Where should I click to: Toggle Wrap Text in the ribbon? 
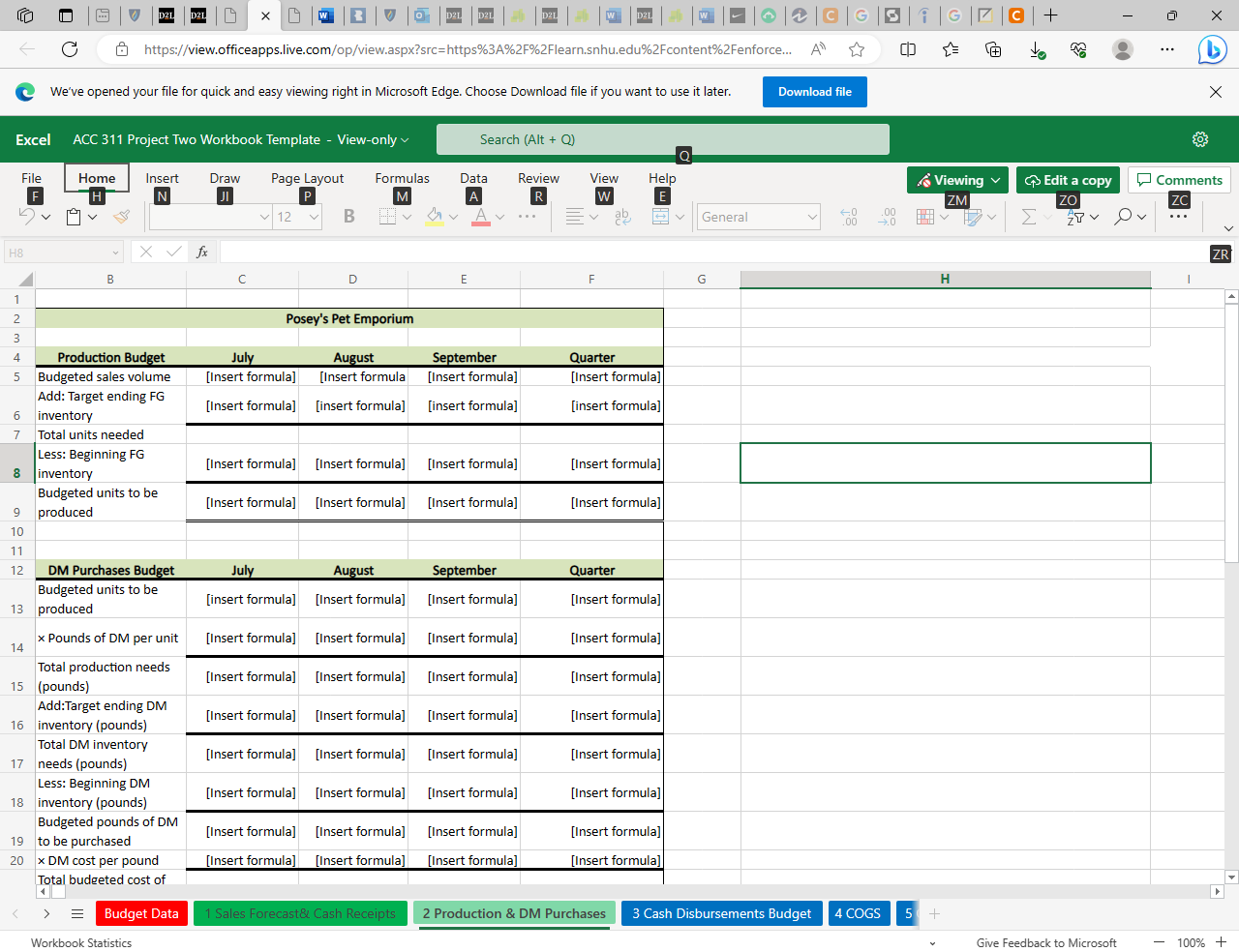[x=622, y=217]
